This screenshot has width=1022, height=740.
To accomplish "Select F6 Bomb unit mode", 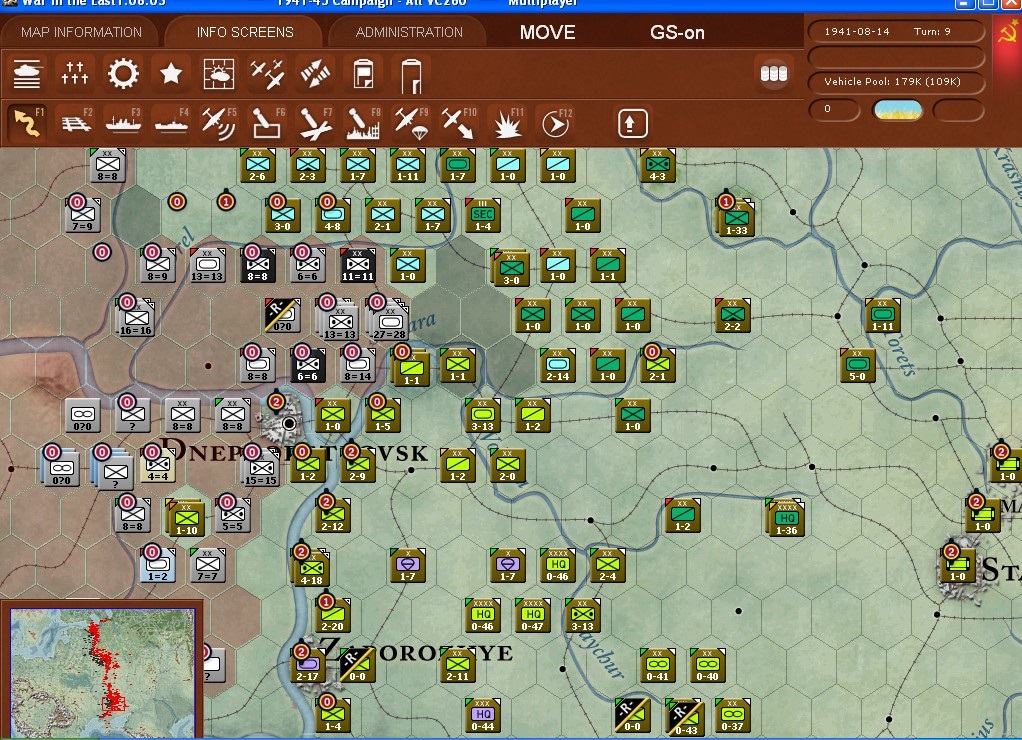I will click(x=268, y=123).
